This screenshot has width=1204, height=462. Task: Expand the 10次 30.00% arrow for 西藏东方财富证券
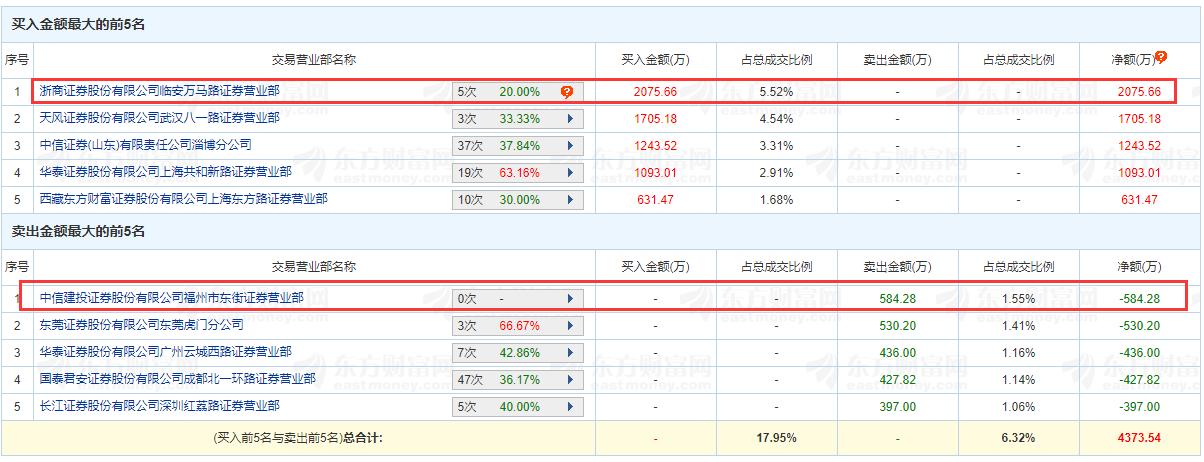pyautogui.click(x=571, y=200)
